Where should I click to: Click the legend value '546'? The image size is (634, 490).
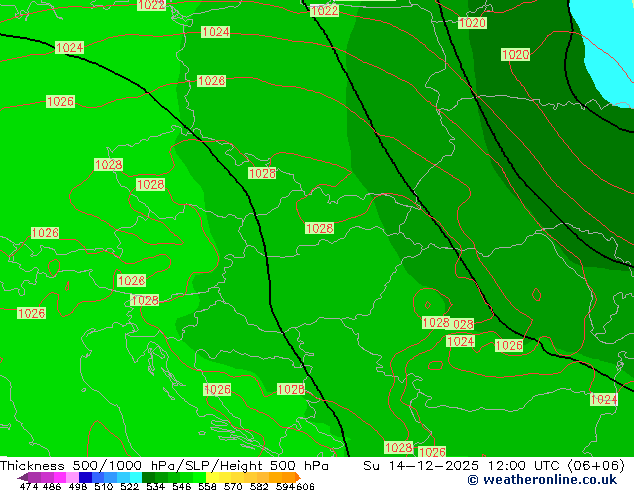click(181, 486)
